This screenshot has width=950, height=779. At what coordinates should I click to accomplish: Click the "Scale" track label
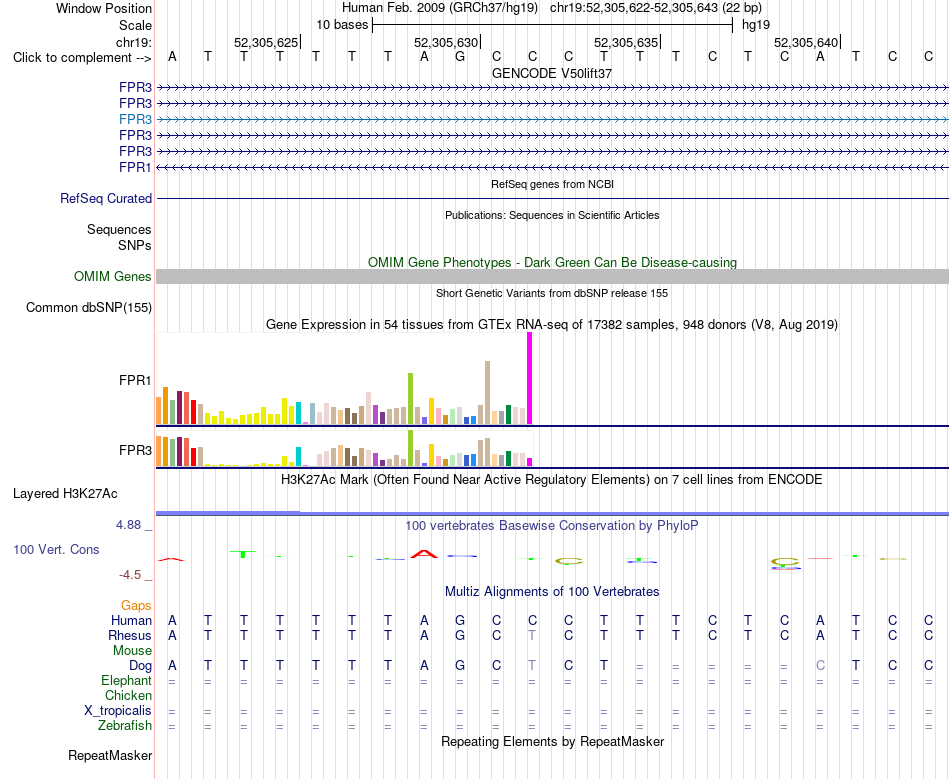tap(135, 25)
